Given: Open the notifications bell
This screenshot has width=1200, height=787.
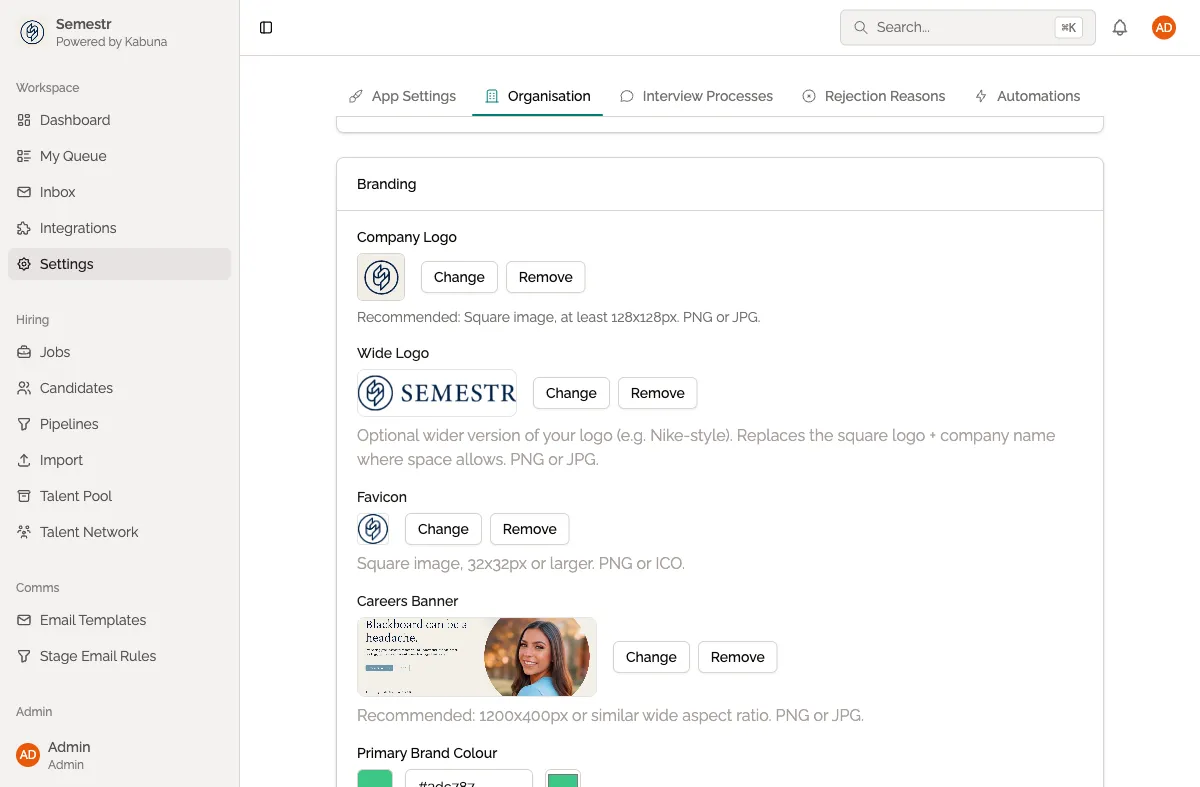Looking at the screenshot, I should (1120, 28).
